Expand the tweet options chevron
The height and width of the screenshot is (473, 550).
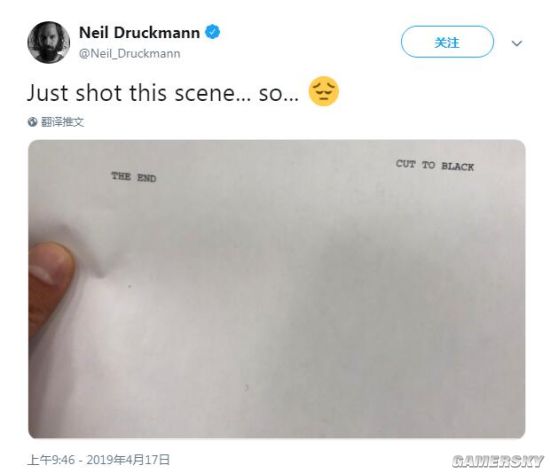(517, 43)
